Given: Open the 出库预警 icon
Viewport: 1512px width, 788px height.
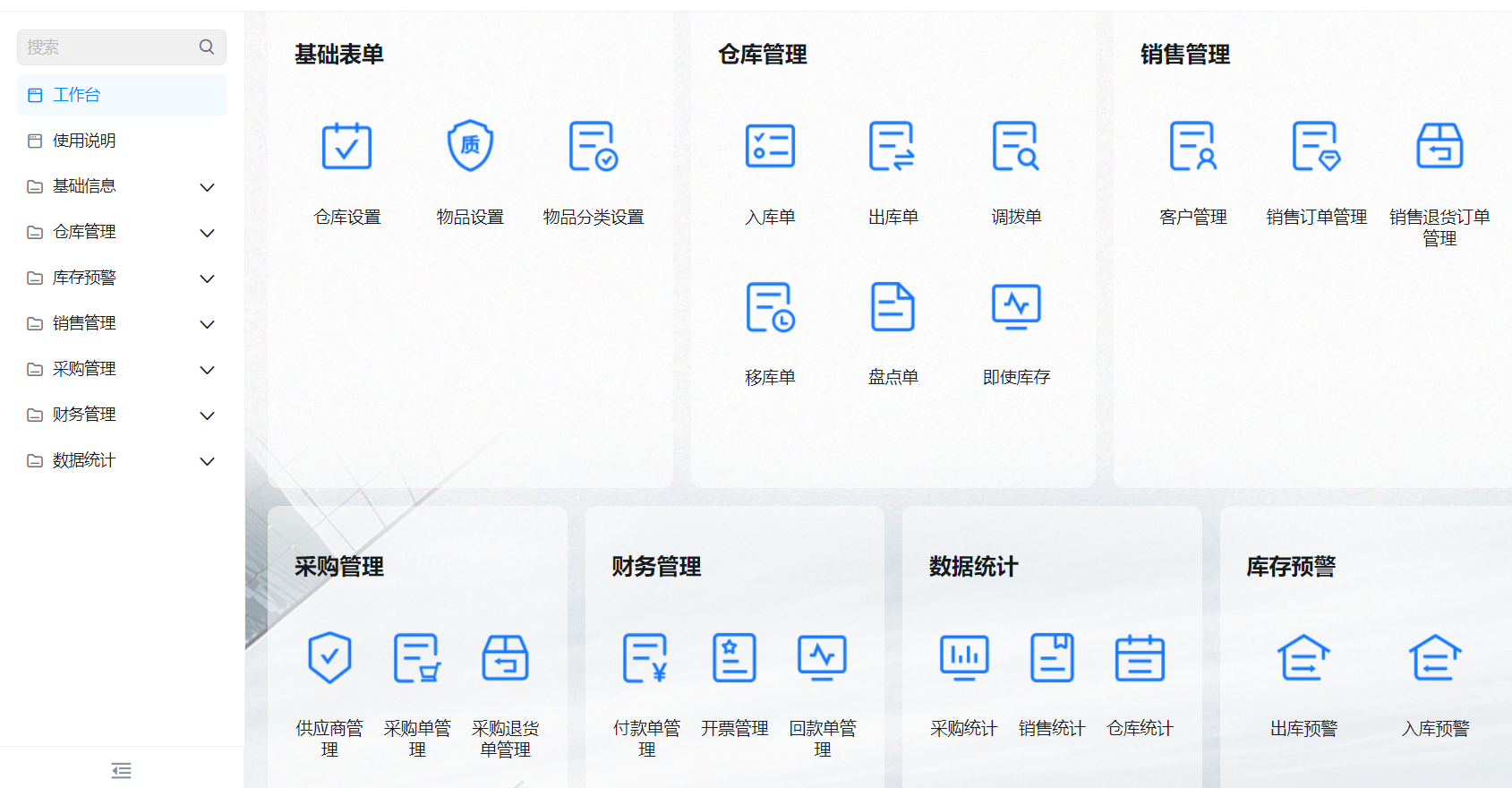Looking at the screenshot, I should coord(1303,658).
